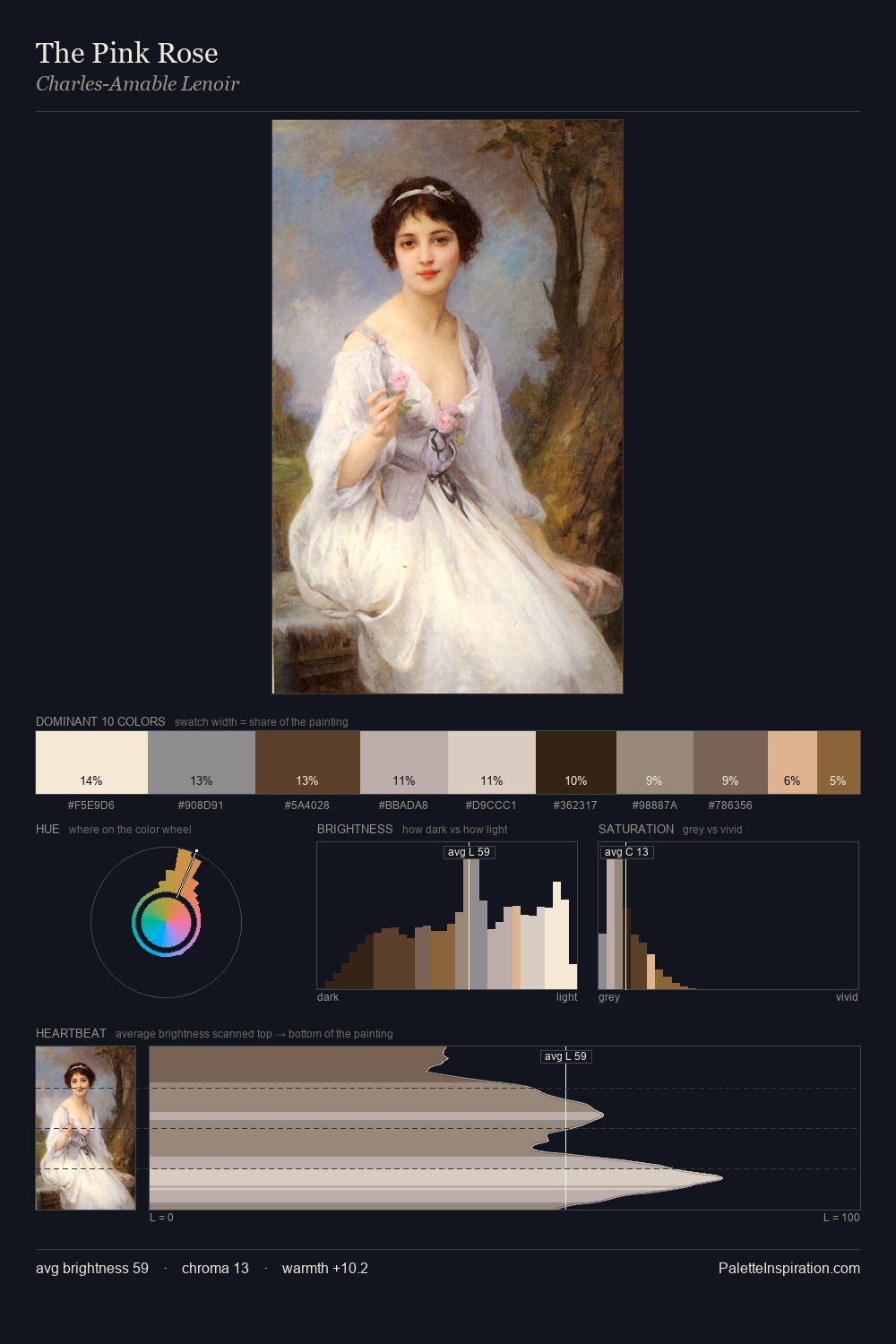The width and height of the screenshot is (896, 1344).
Task: Click the heartbeat 'average brightness scanned' caption
Action: (x=254, y=1034)
